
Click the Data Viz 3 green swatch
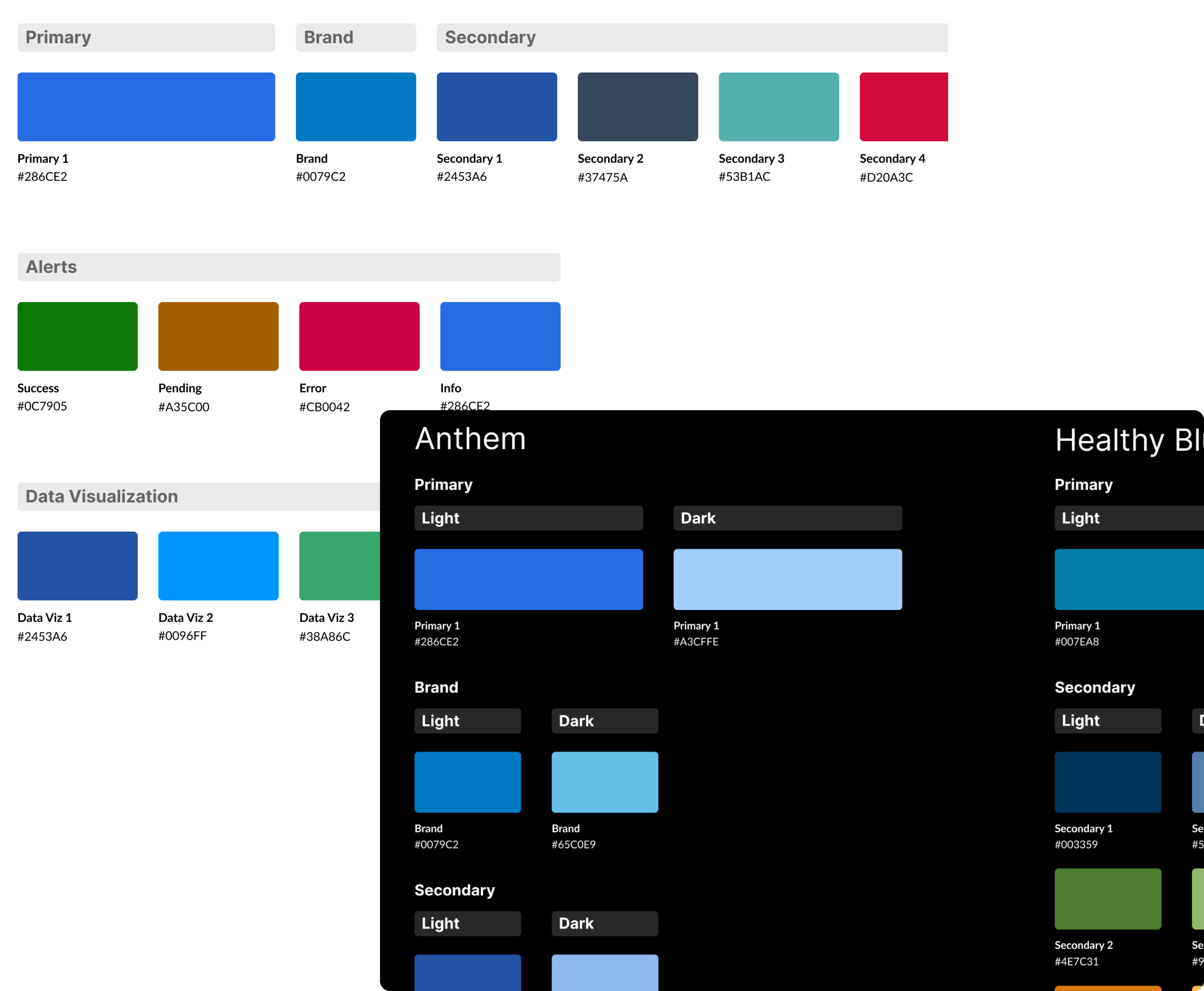click(340, 566)
